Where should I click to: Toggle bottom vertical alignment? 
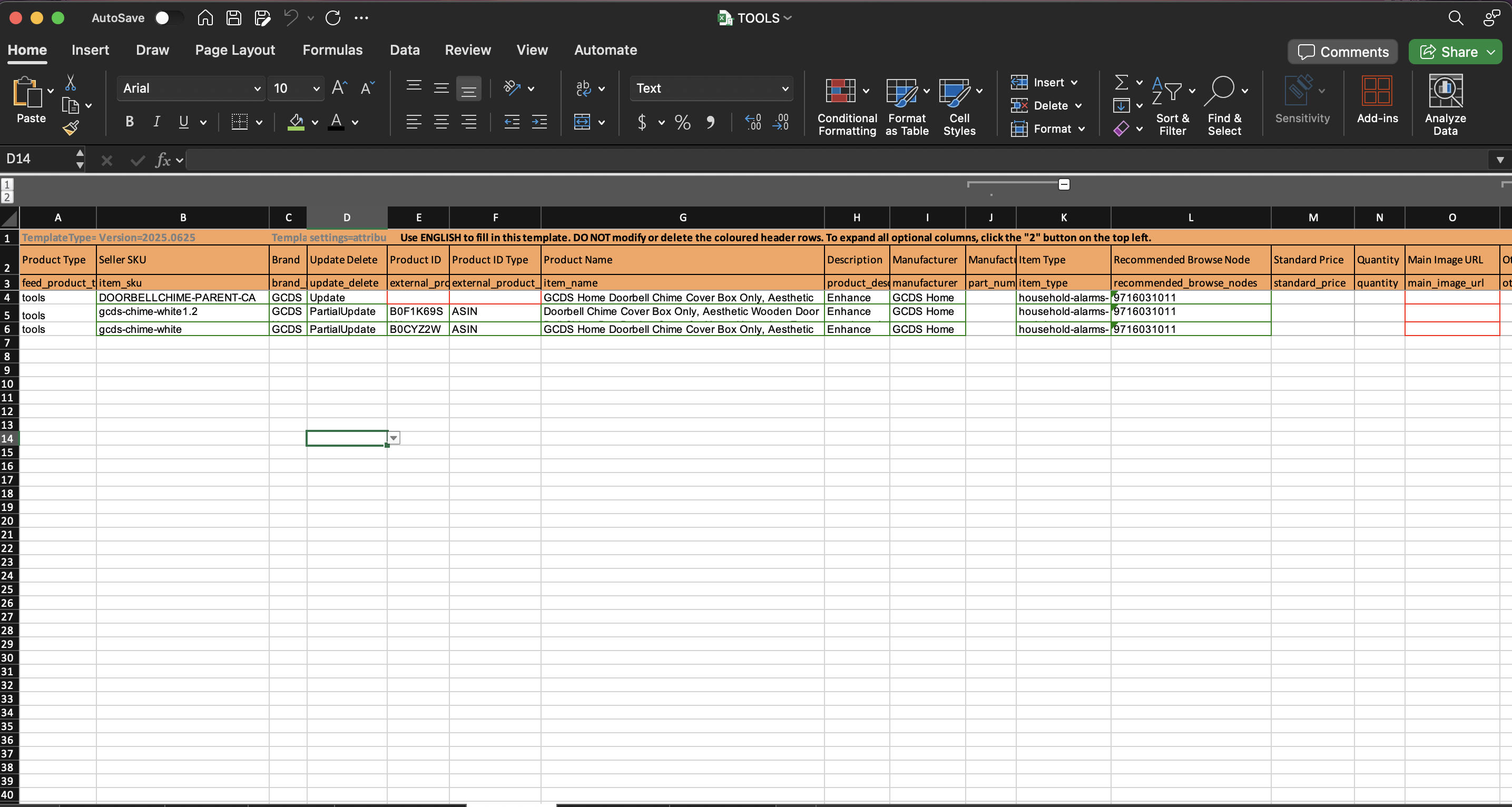(x=468, y=88)
